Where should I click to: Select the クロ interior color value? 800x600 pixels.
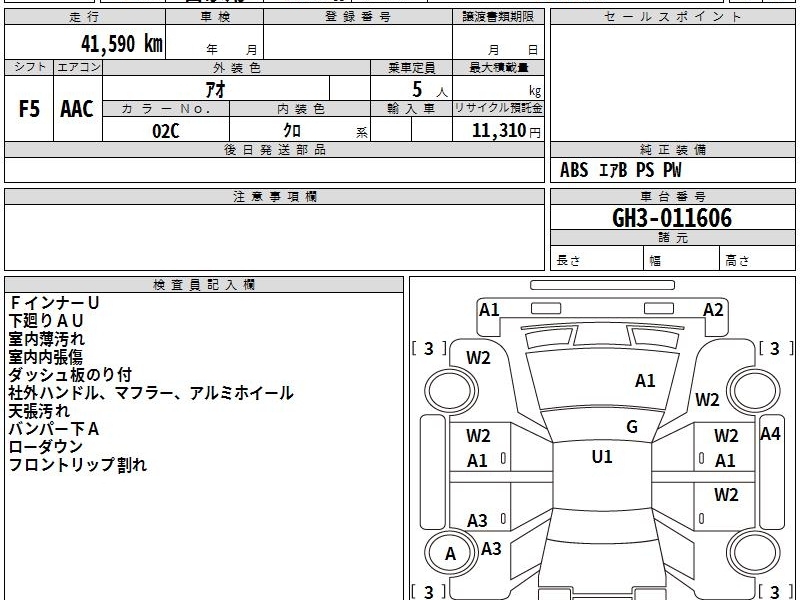(292, 131)
